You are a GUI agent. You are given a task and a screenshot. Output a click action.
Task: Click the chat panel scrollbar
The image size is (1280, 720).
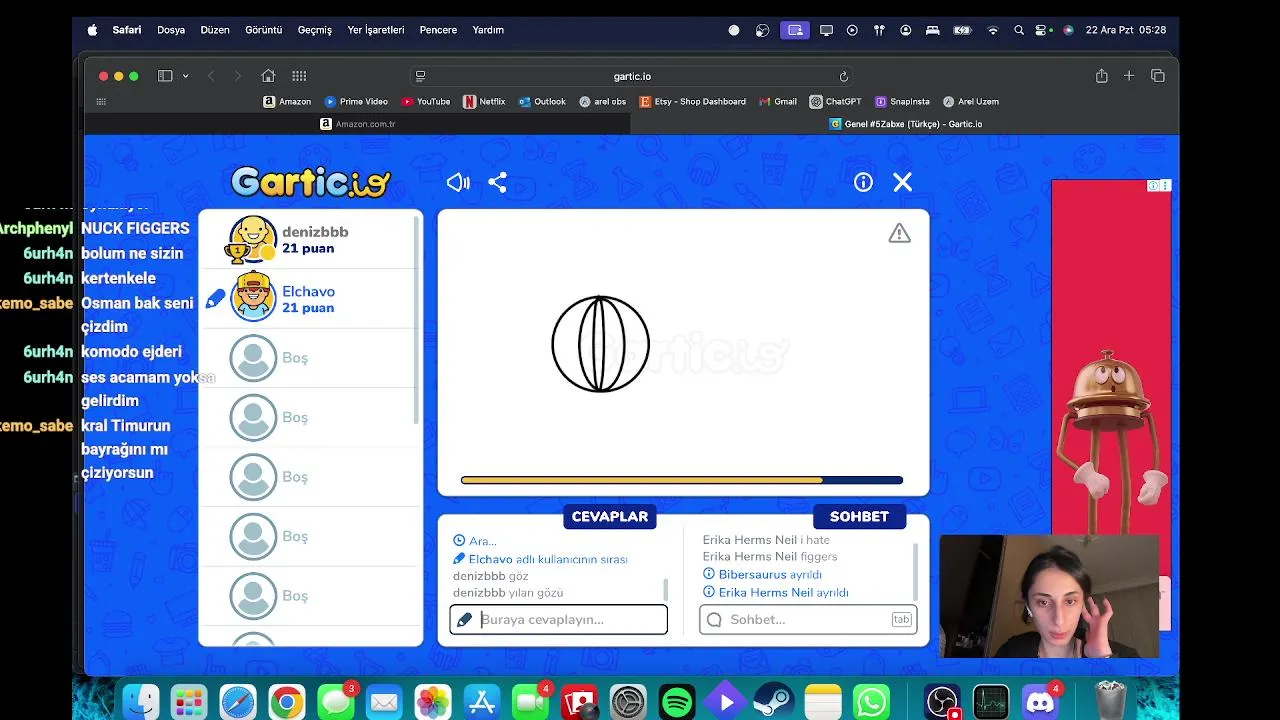[x=915, y=572]
